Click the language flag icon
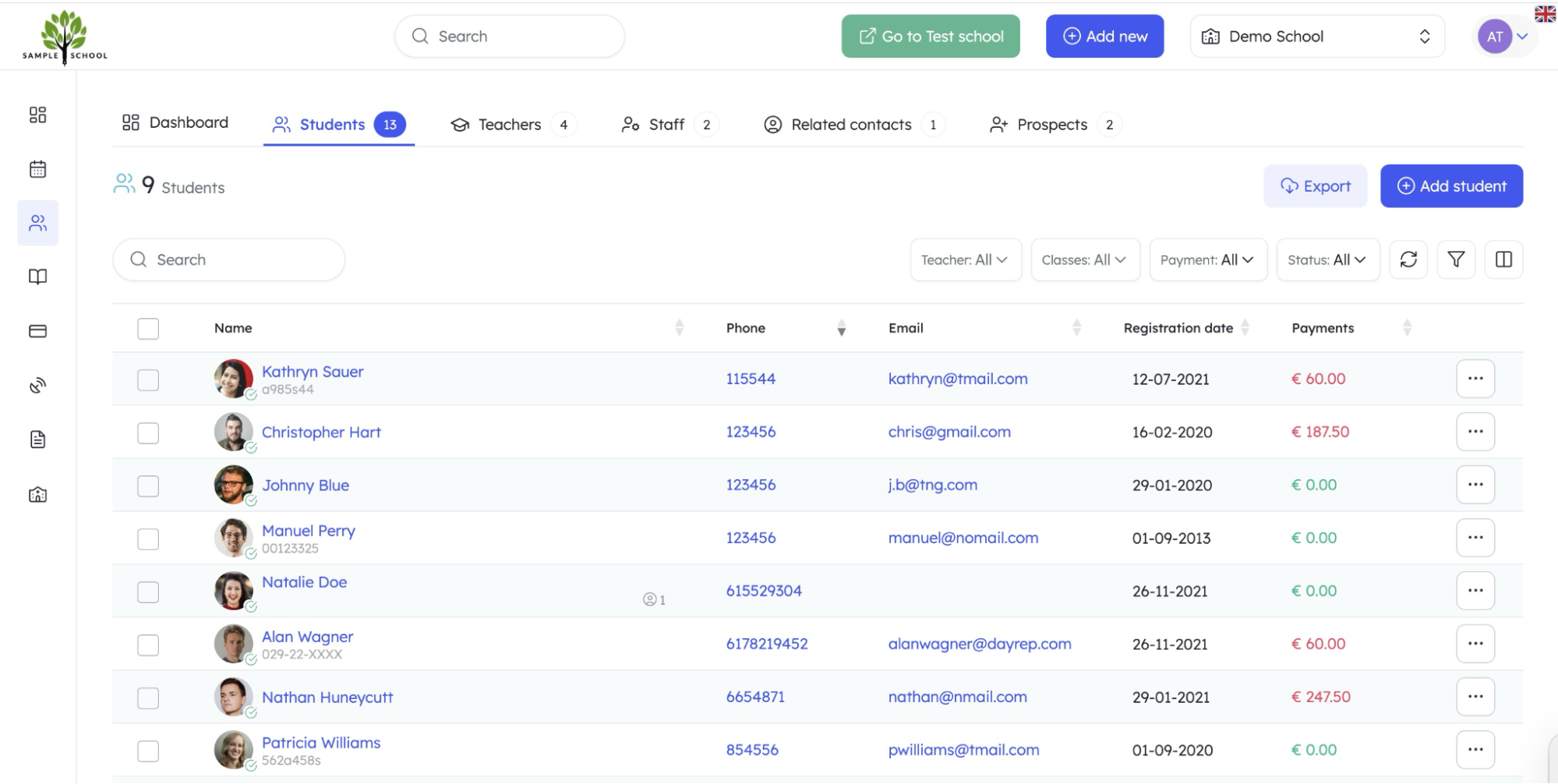This screenshot has height=784, width=1558. pos(1545,13)
